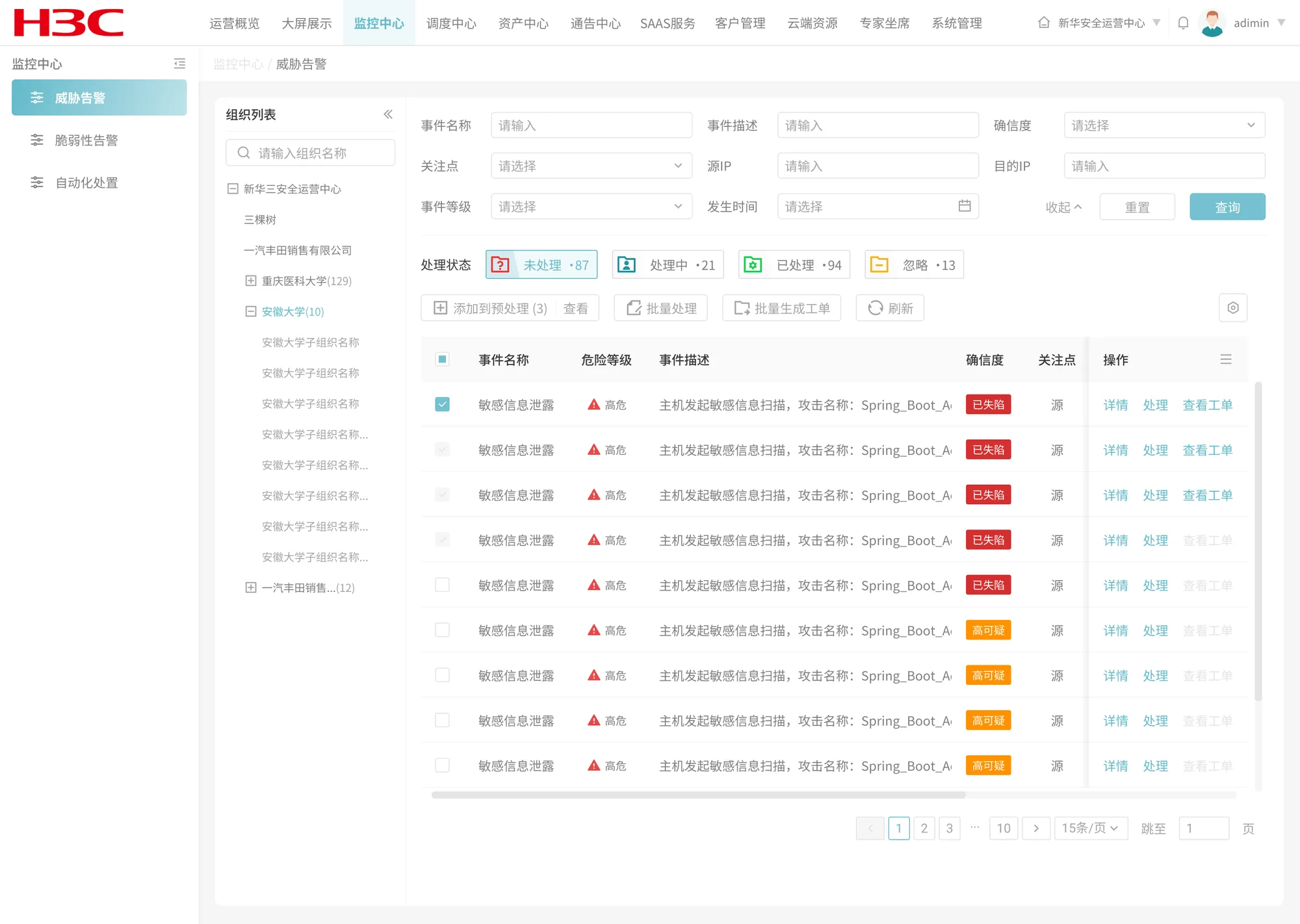Collapse the 组织列表 panel with double-arrow
The width and height of the screenshot is (1300, 924).
[388, 114]
